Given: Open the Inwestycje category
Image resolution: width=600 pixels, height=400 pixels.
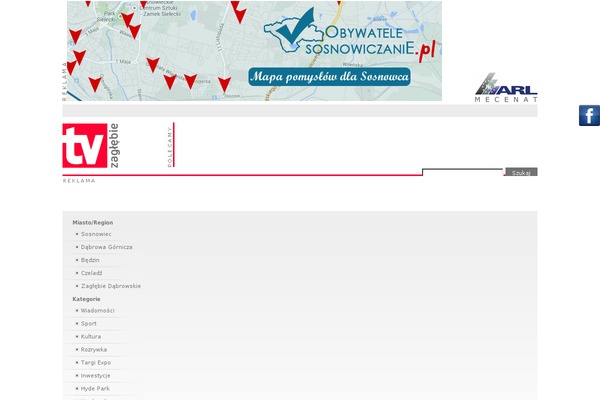Looking at the screenshot, I should pyautogui.click(x=95, y=376).
